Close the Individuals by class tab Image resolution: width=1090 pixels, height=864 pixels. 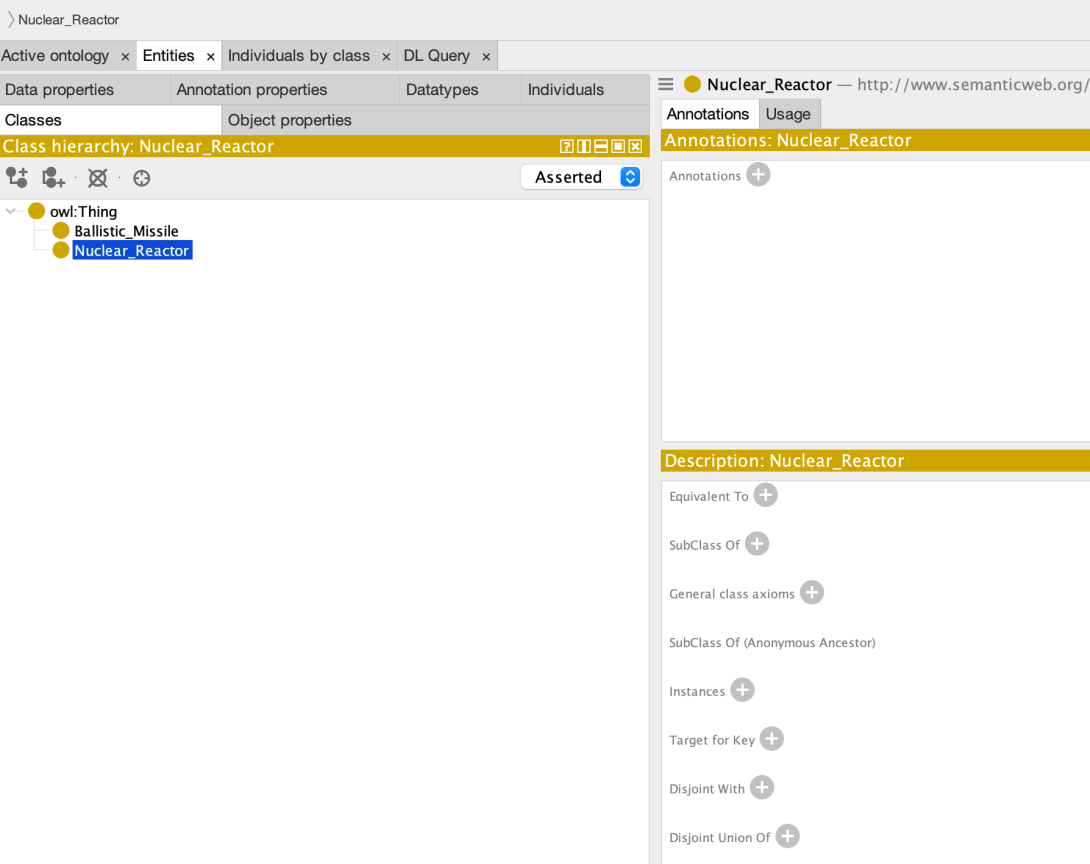[386, 56]
